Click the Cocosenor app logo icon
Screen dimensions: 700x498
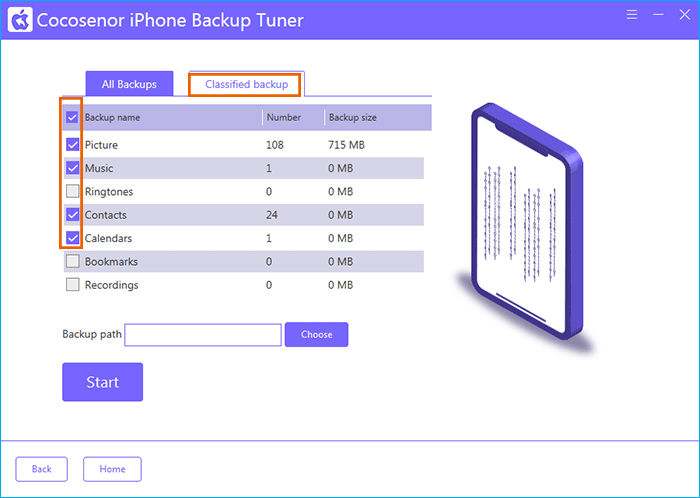(20, 20)
